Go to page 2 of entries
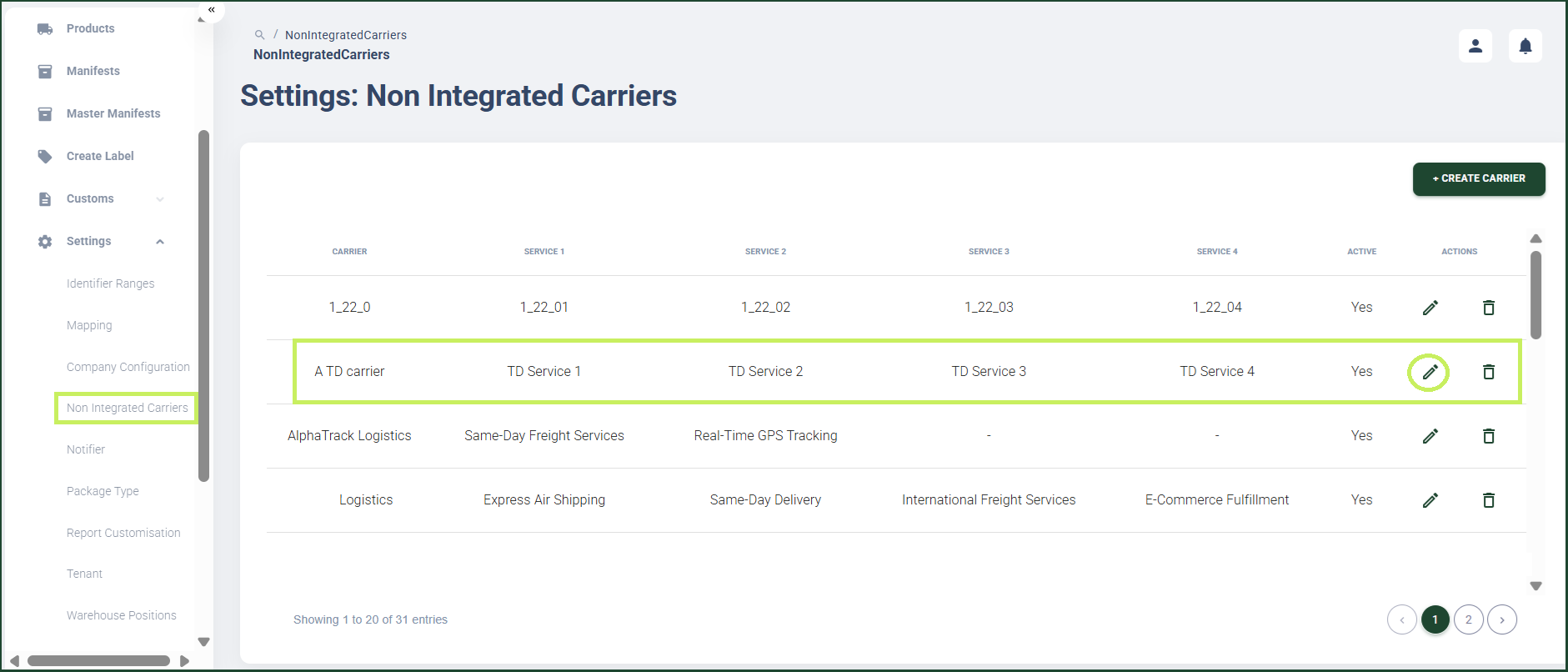 (1468, 619)
